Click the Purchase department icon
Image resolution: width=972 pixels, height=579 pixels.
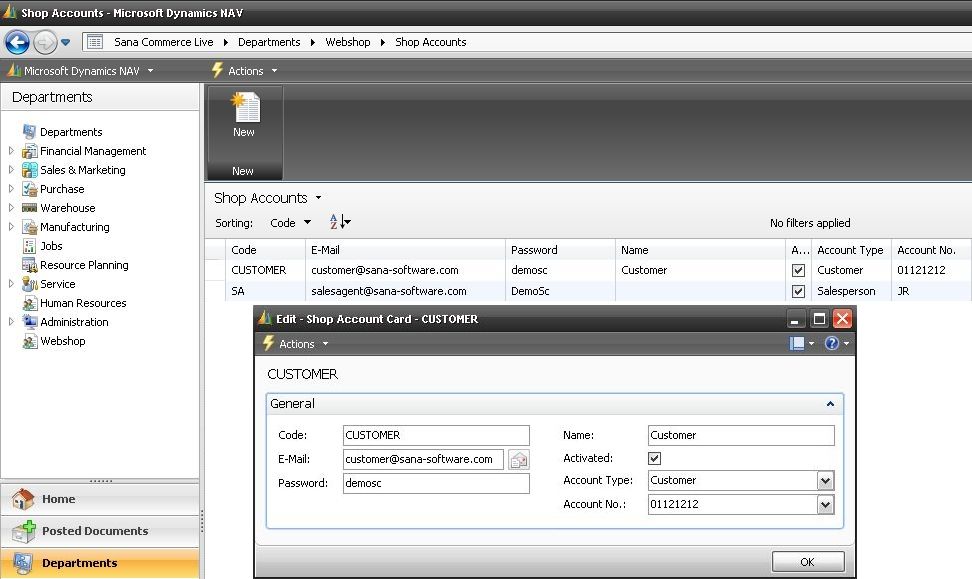pyautogui.click(x=29, y=189)
